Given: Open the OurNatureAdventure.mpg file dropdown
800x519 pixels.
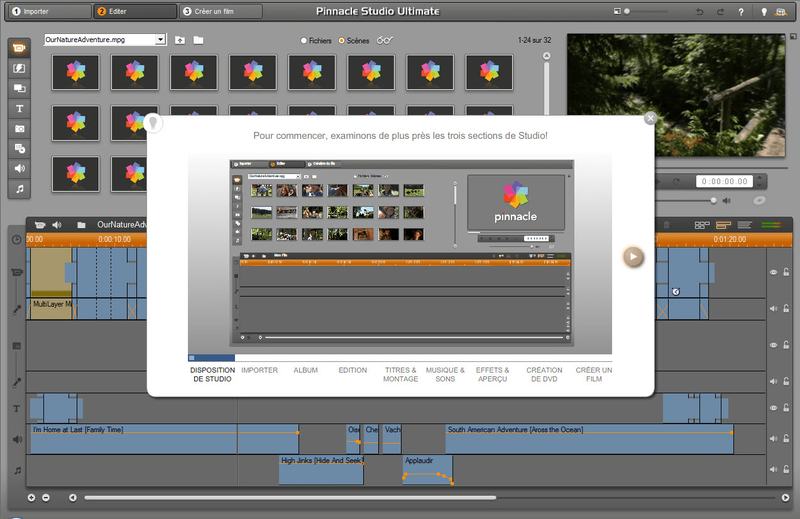Looking at the screenshot, I should click(160, 40).
